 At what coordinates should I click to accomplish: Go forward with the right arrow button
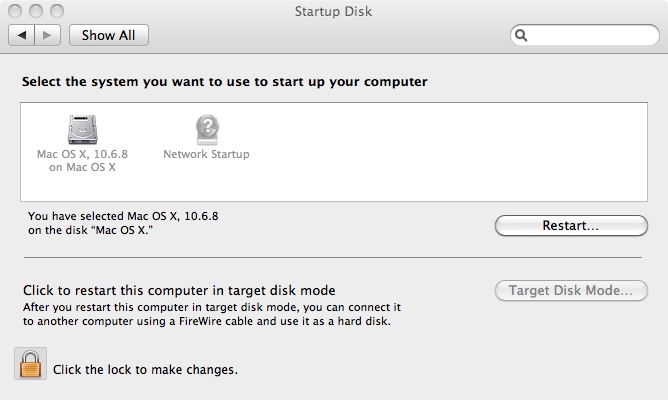(48, 35)
